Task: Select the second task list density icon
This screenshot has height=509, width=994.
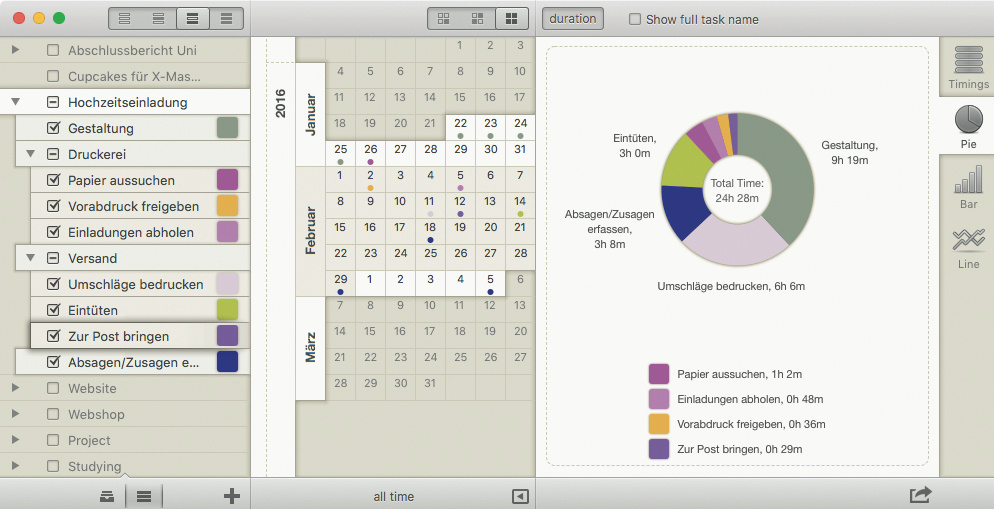Action: click(158, 19)
